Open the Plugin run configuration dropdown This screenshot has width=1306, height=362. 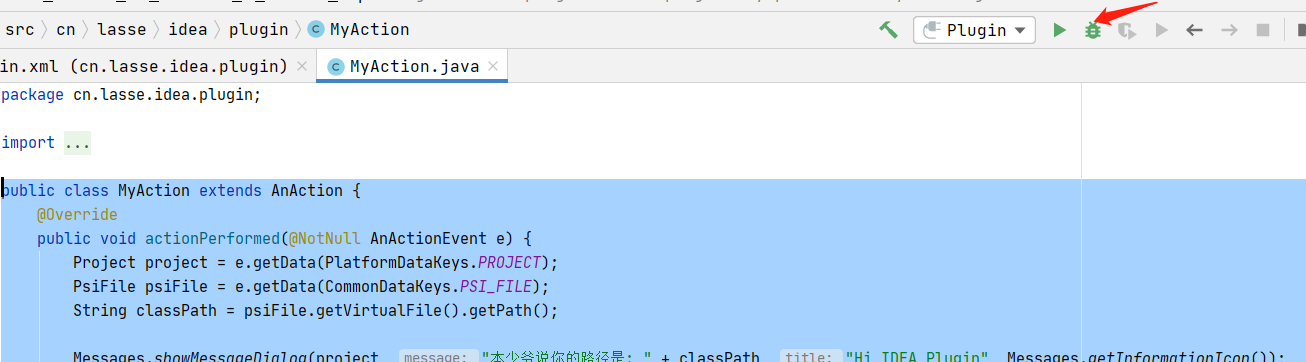[x=974, y=30]
